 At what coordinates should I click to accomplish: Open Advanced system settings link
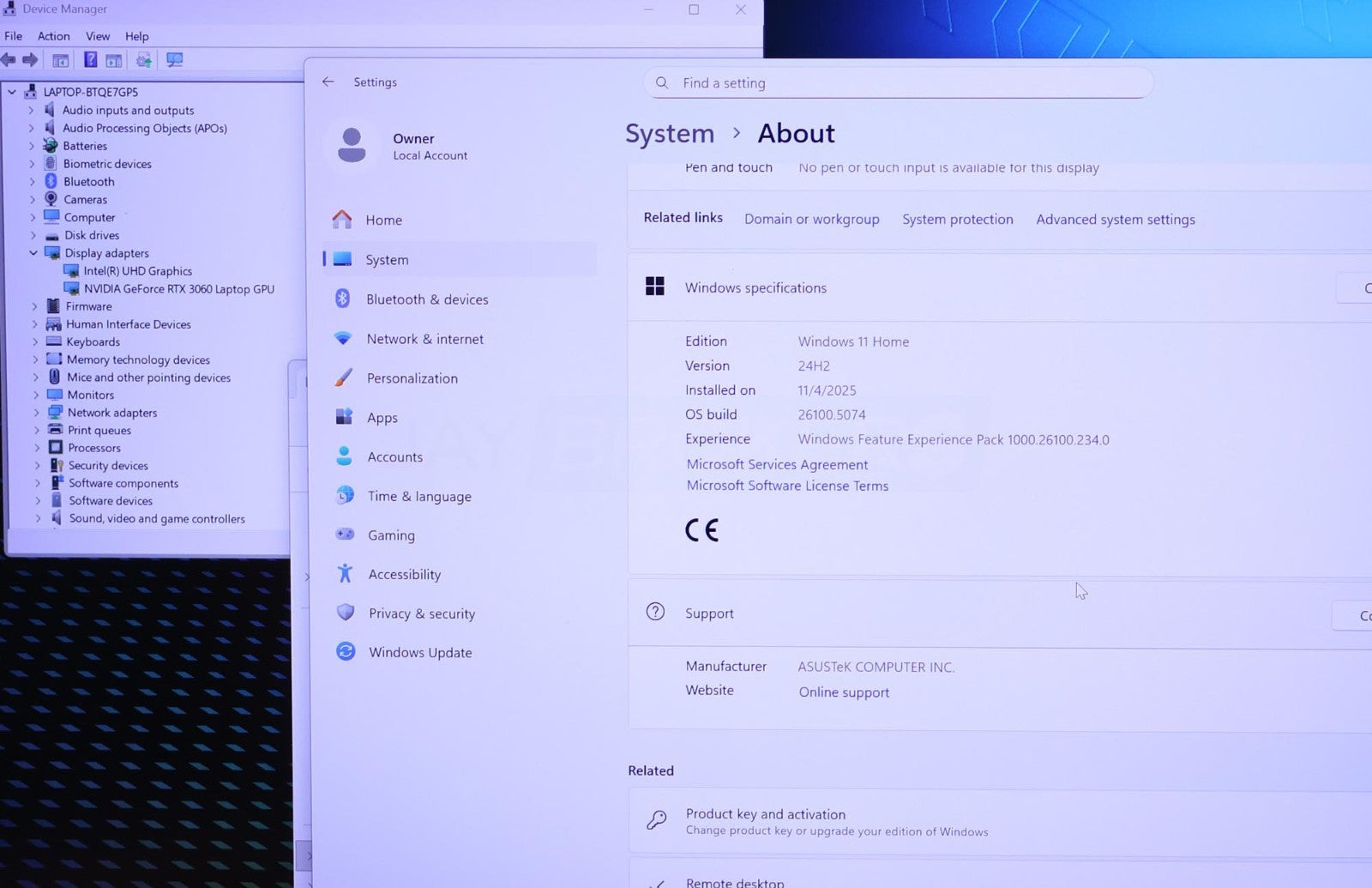point(1115,220)
